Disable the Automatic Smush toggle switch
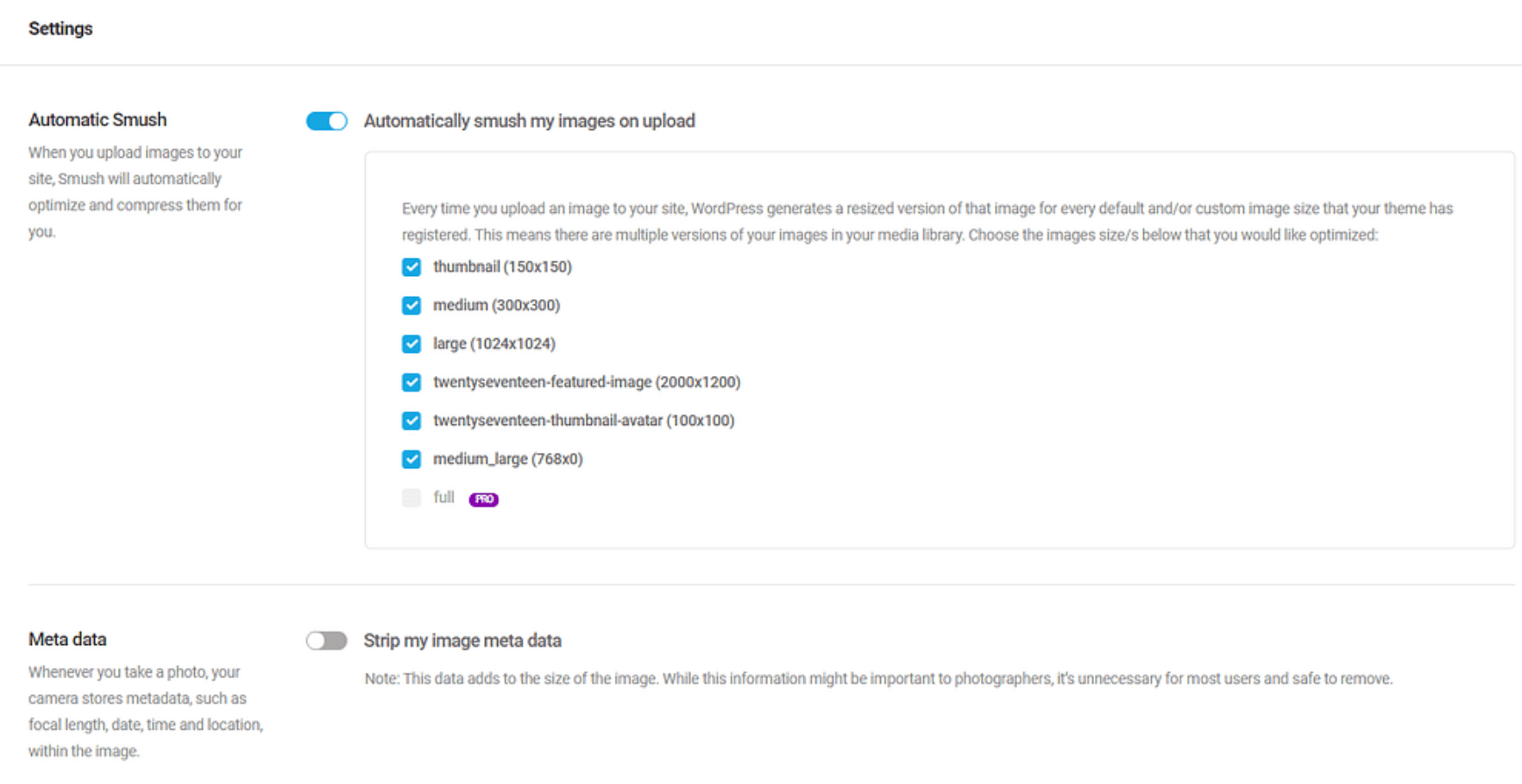 click(x=326, y=122)
